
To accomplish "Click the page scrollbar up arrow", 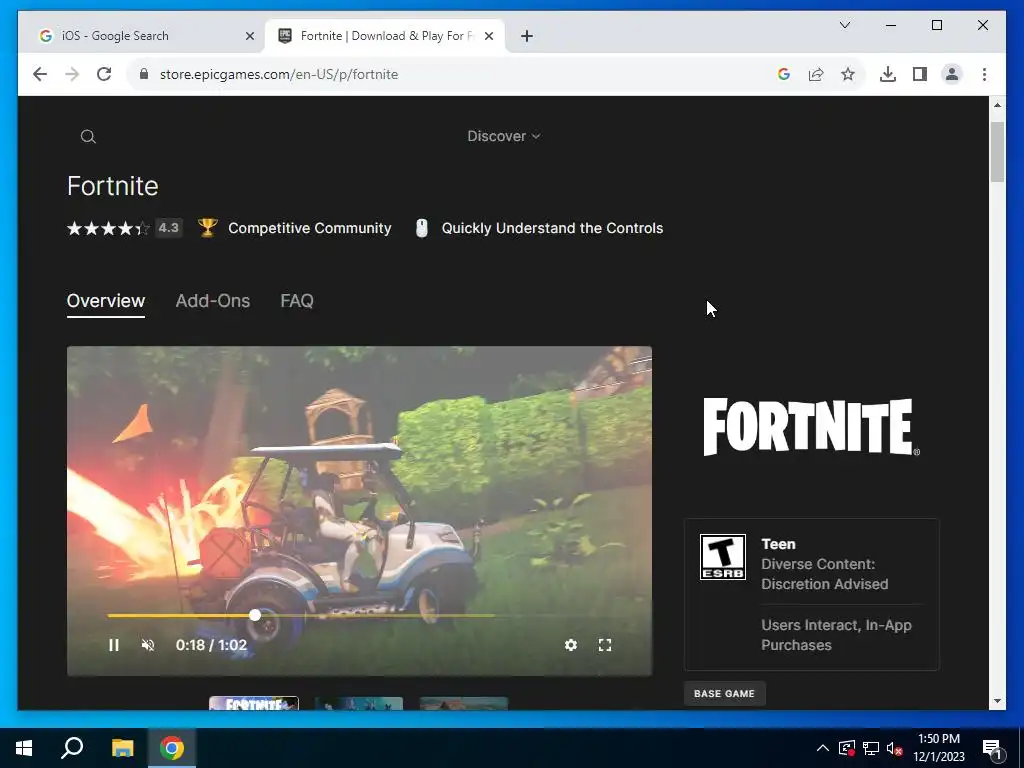I will 997,104.
